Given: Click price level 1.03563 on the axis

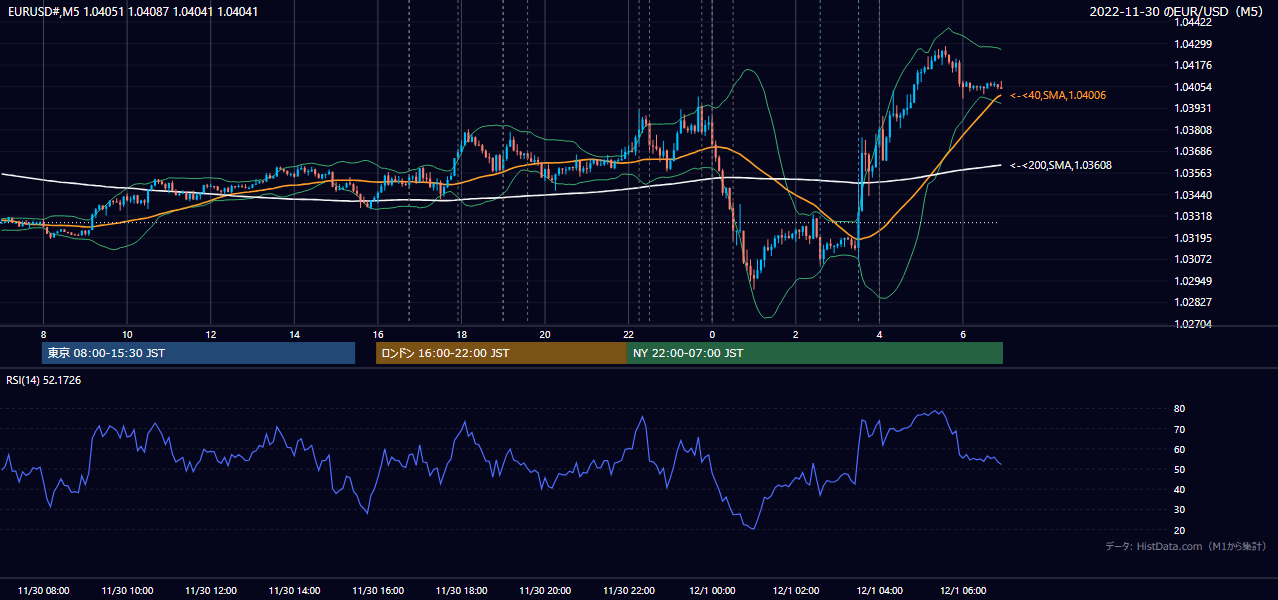Looking at the screenshot, I should (1193, 173).
